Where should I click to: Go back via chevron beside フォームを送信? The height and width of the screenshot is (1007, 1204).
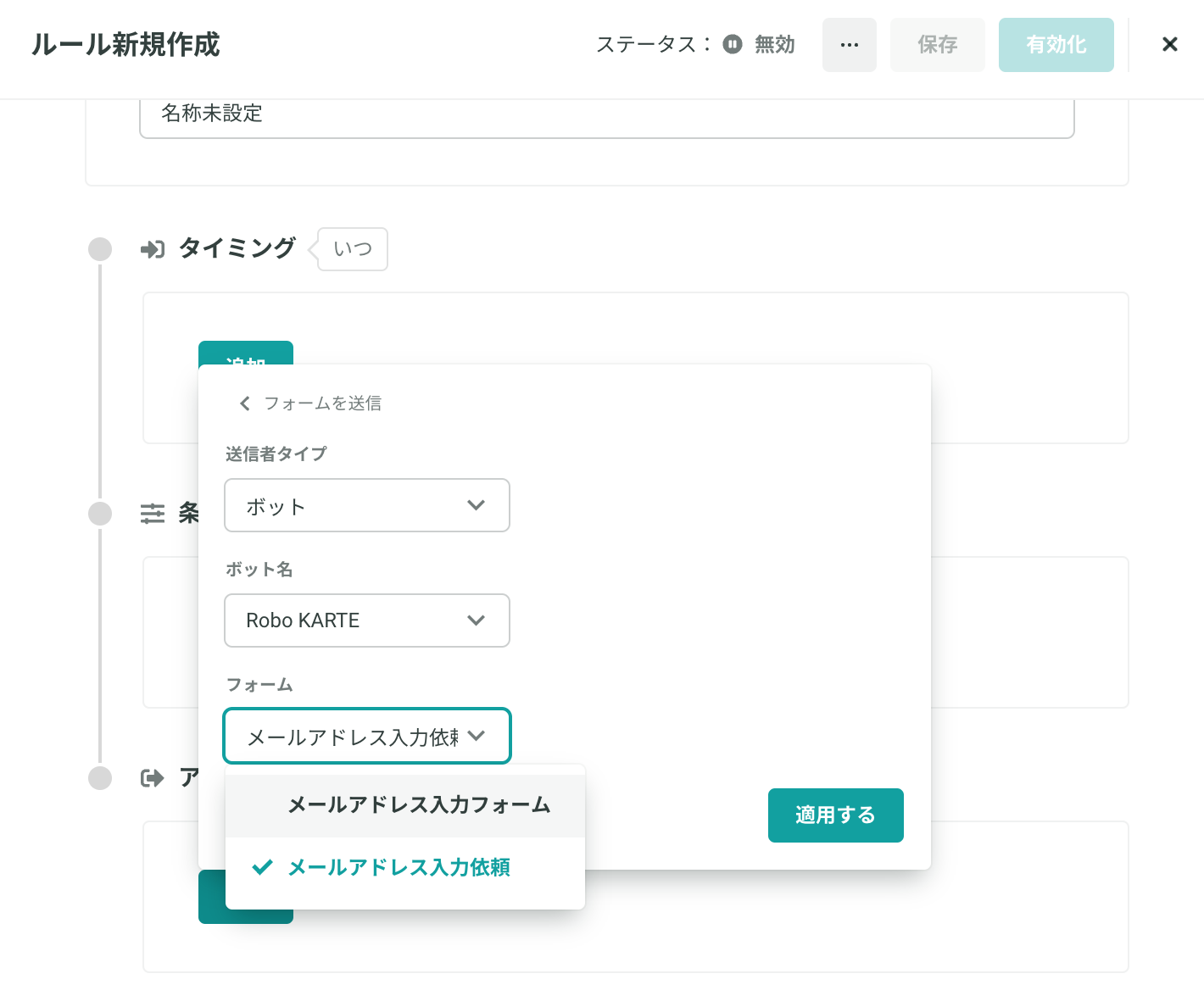[x=245, y=403]
